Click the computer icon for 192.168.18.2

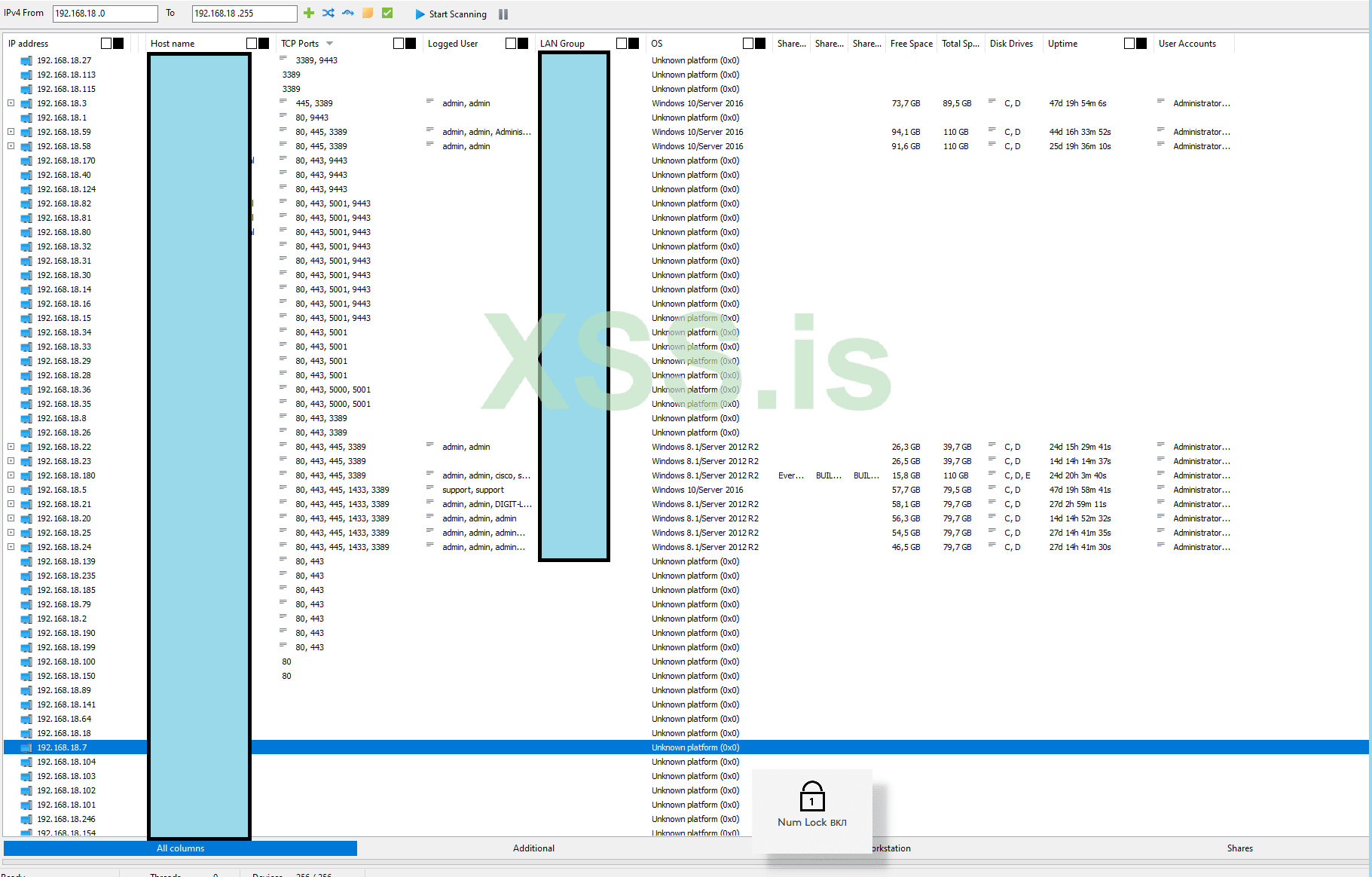(x=26, y=619)
